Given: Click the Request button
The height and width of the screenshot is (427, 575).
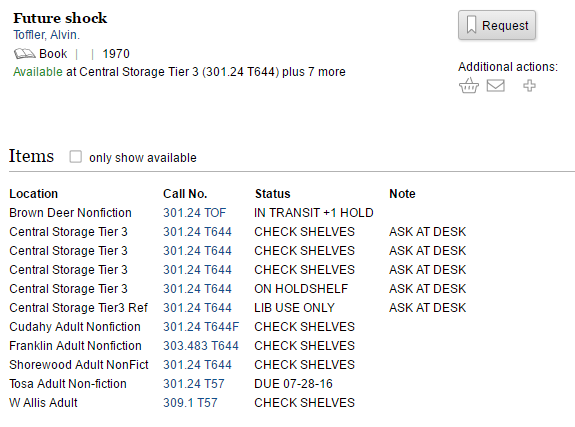Looking at the screenshot, I should [x=497, y=25].
